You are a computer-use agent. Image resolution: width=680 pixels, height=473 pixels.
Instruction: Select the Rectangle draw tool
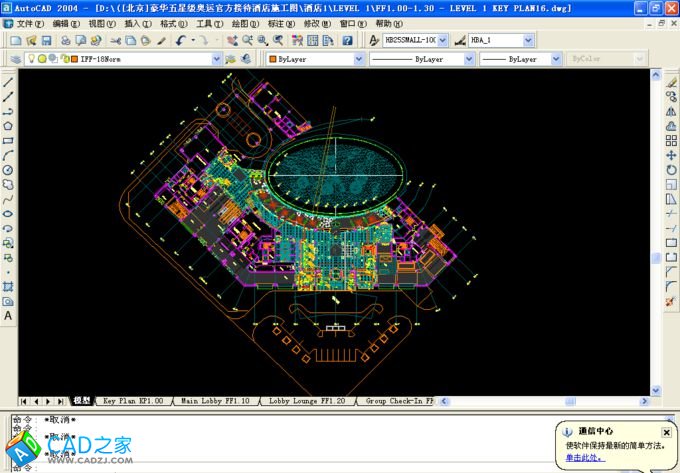(x=8, y=141)
